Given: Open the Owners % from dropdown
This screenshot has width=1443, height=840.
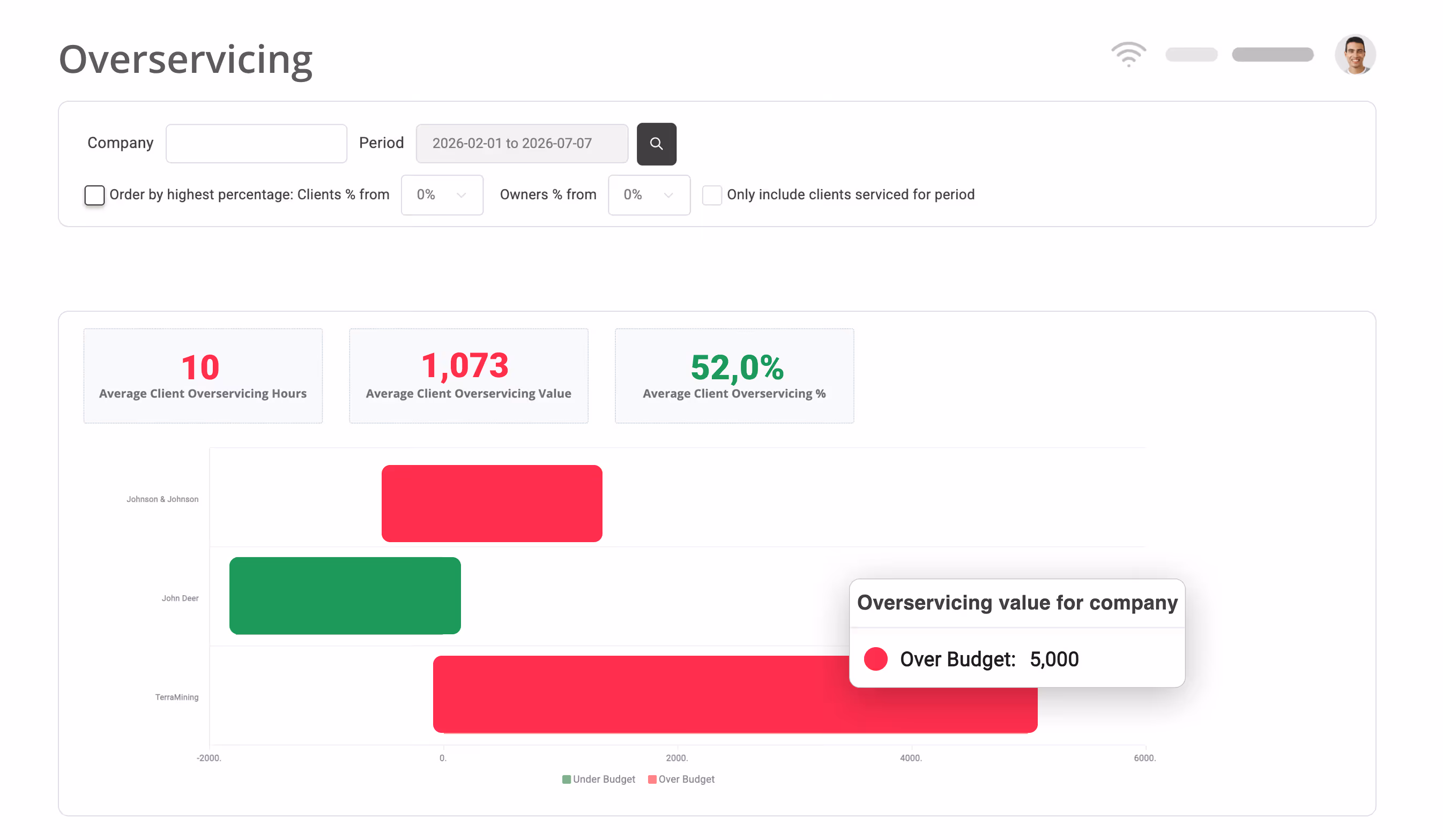Looking at the screenshot, I should [649, 194].
